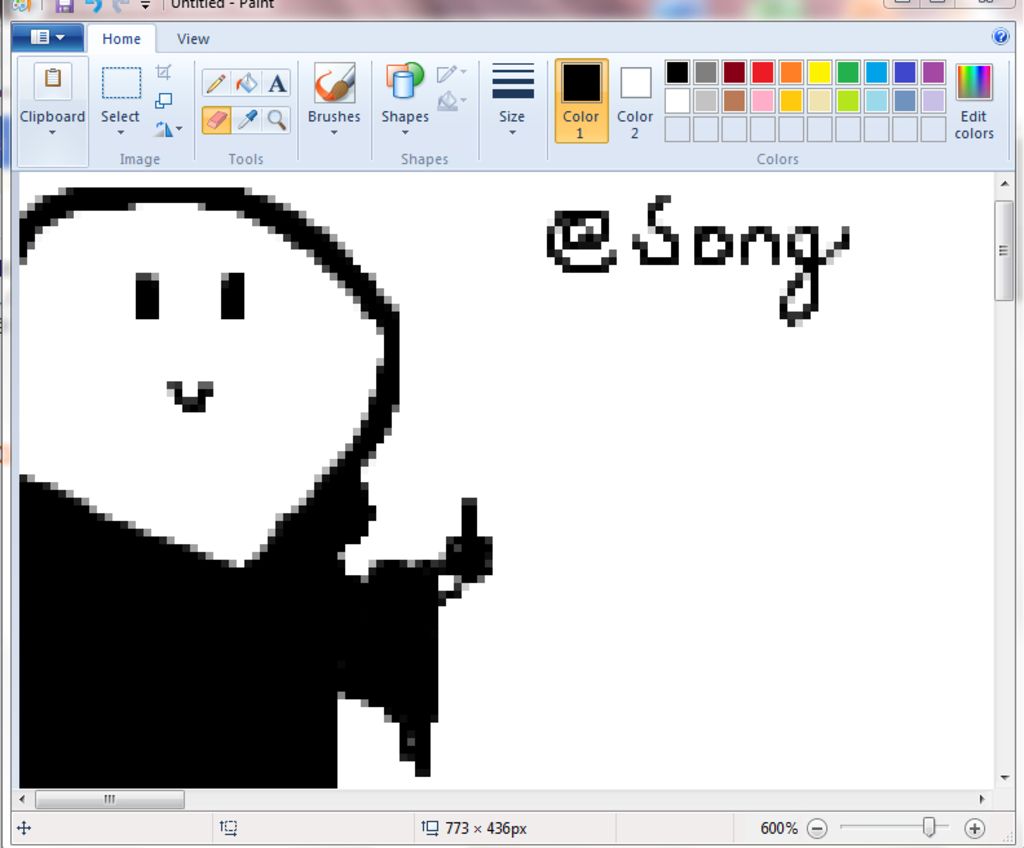Click the zoom slider handle
The width and height of the screenshot is (1024, 848).
coord(929,827)
